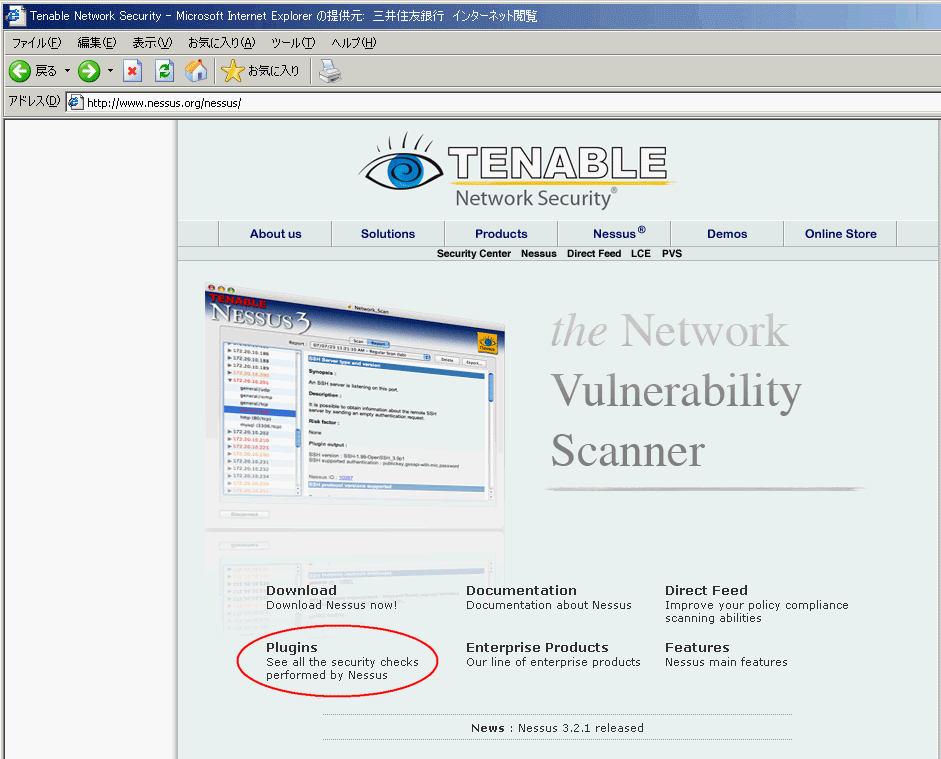Open the Demos navigation tab
Viewport: 941px width, 759px height.
click(x=727, y=234)
